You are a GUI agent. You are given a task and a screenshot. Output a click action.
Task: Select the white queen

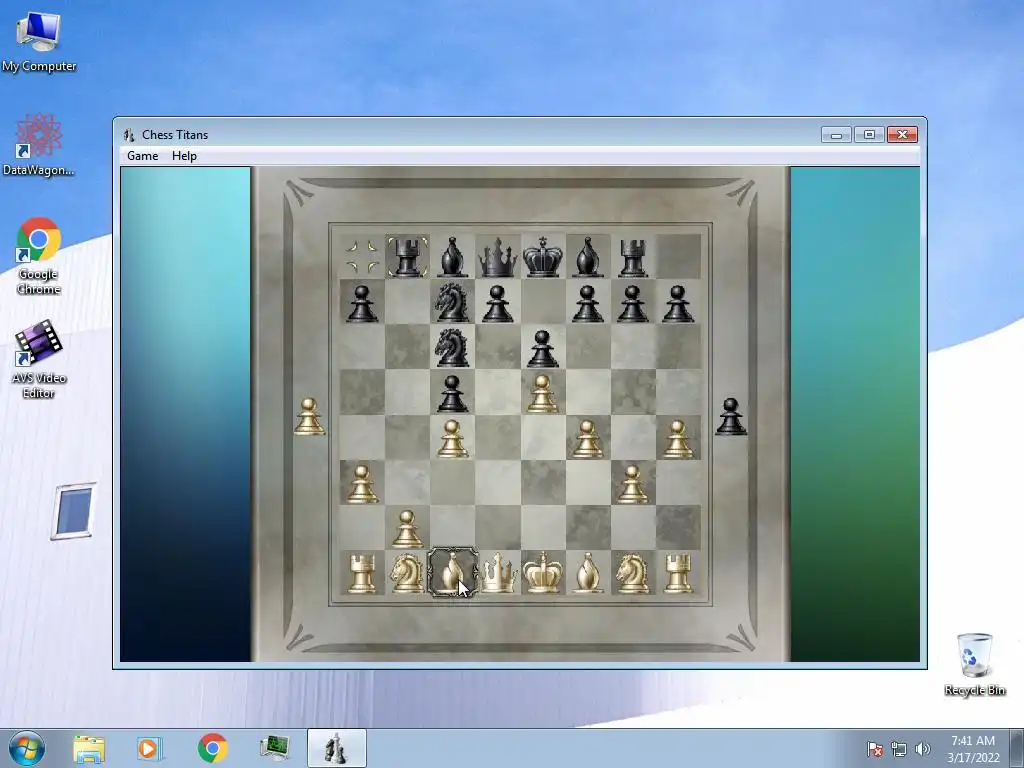click(499, 573)
